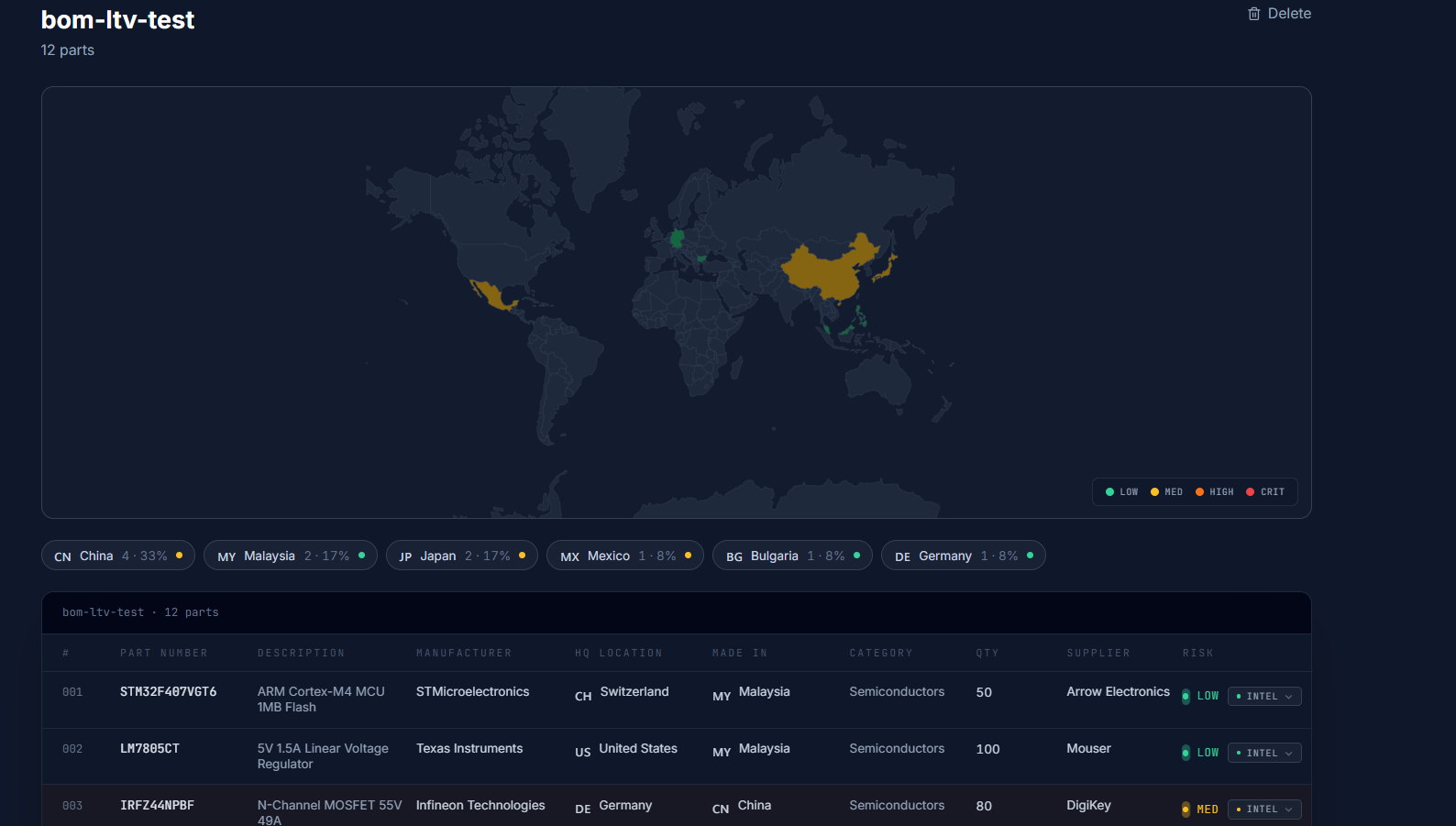Click the PART NUMBER column header
This screenshot has width=1456, height=826.
pyautogui.click(x=164, y=654)
